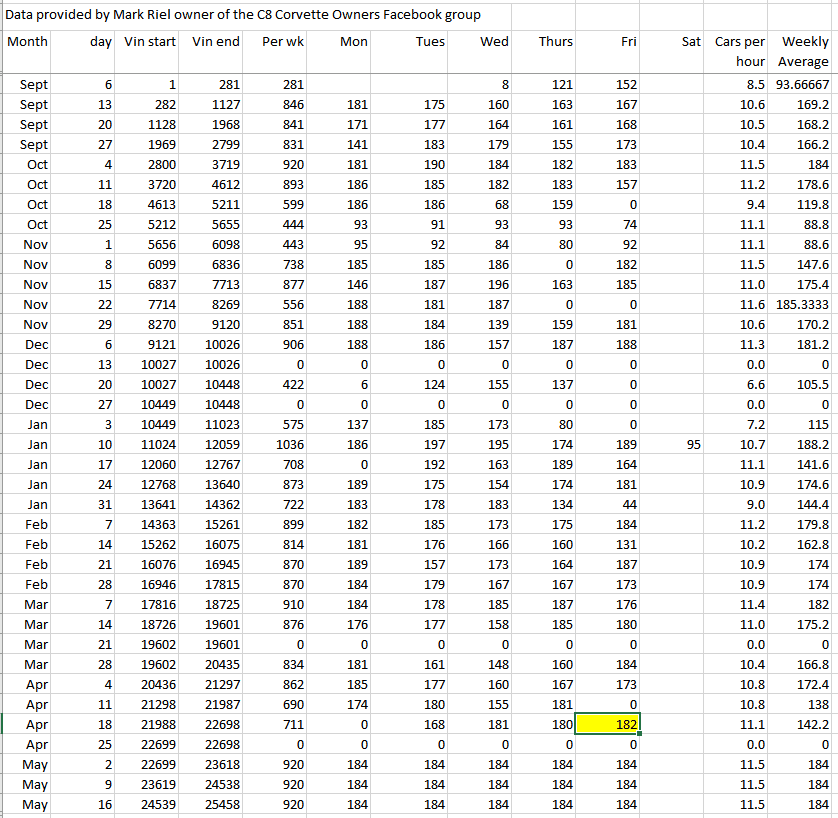Click the Vin start cell 24539
838x818 pixels.
pyautogui.click(x=148, y=804)
